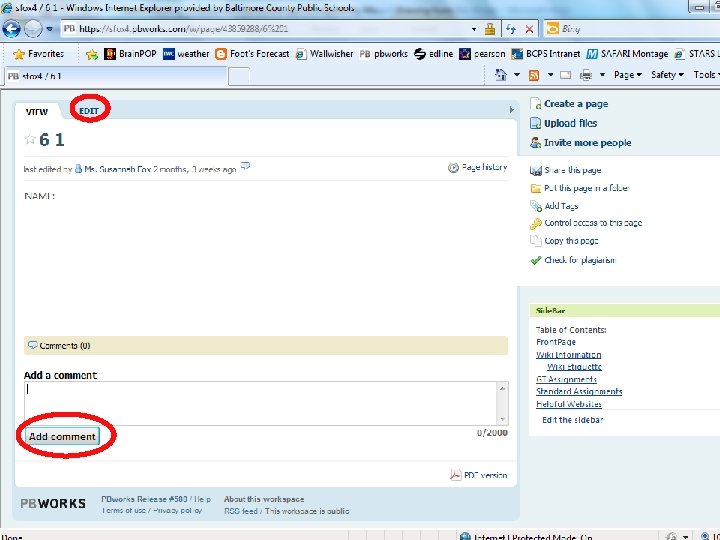Open a new blank browser tab
Viewport: 720px width, 540px height.
tap(239, 76)
